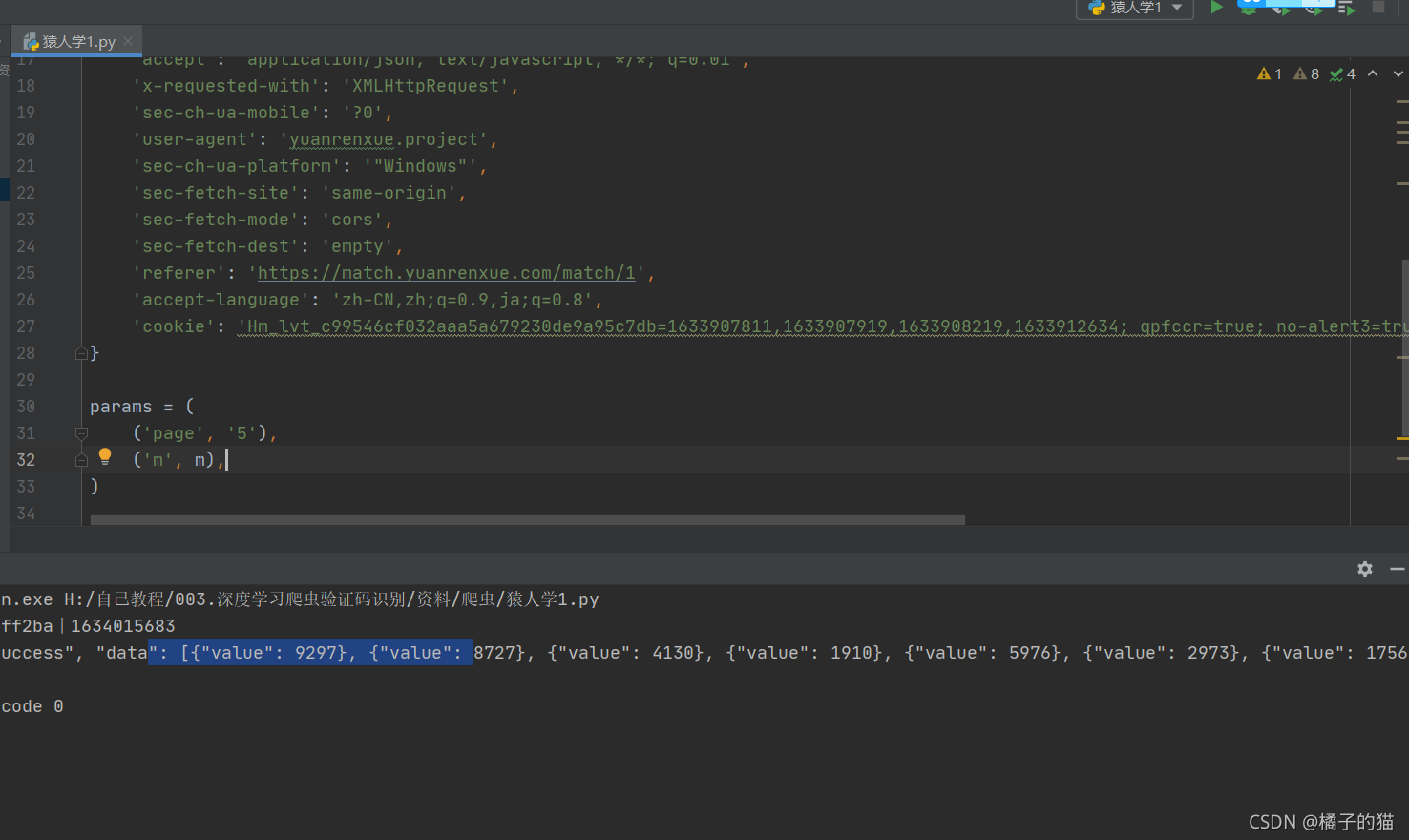The width and height of the screenshot is (1409, 840).
Task: Click the yellow warning count indicator
Action: (1270, 73)
